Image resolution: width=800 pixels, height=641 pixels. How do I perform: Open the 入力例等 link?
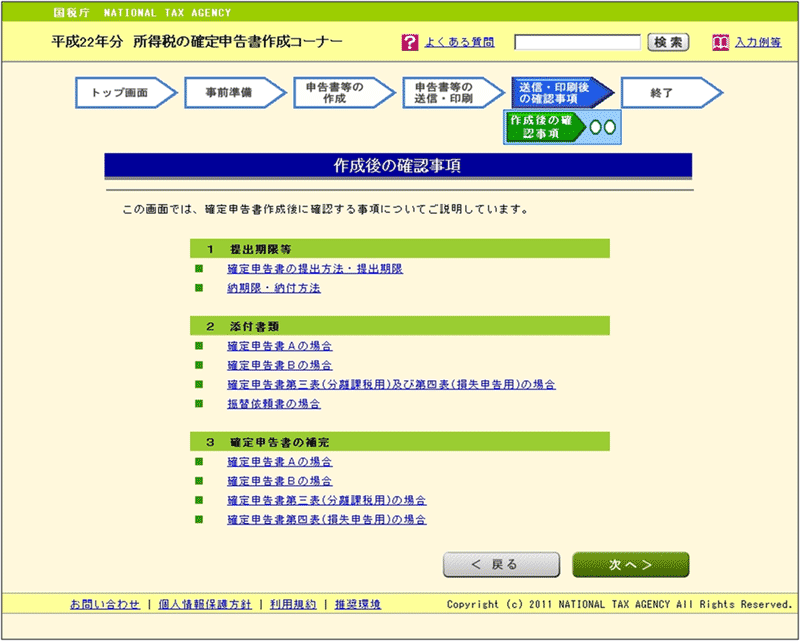click(757, 43)
